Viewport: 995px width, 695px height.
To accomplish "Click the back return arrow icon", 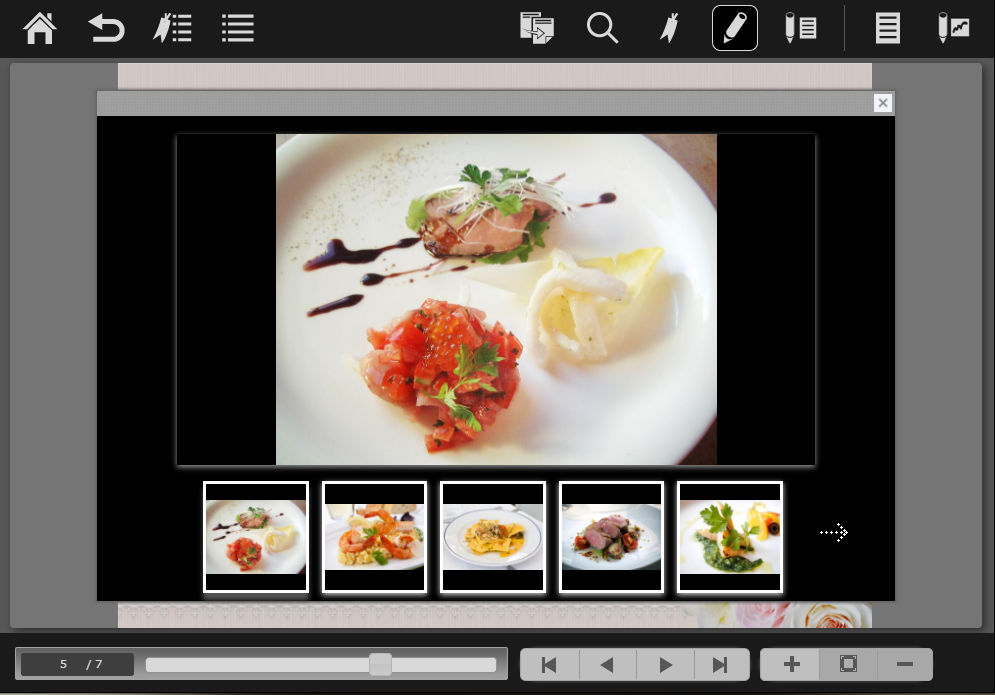I will tap(106, 28).
